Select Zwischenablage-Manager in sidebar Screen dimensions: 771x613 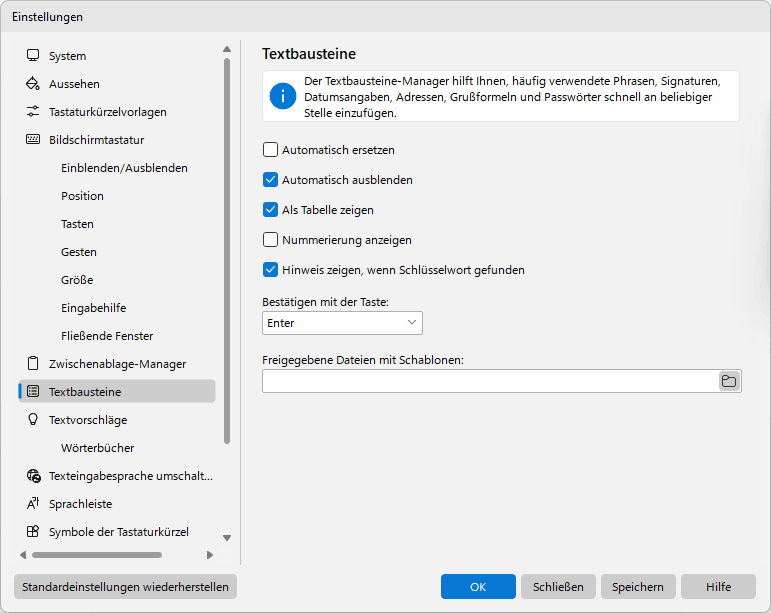[117, 364]
